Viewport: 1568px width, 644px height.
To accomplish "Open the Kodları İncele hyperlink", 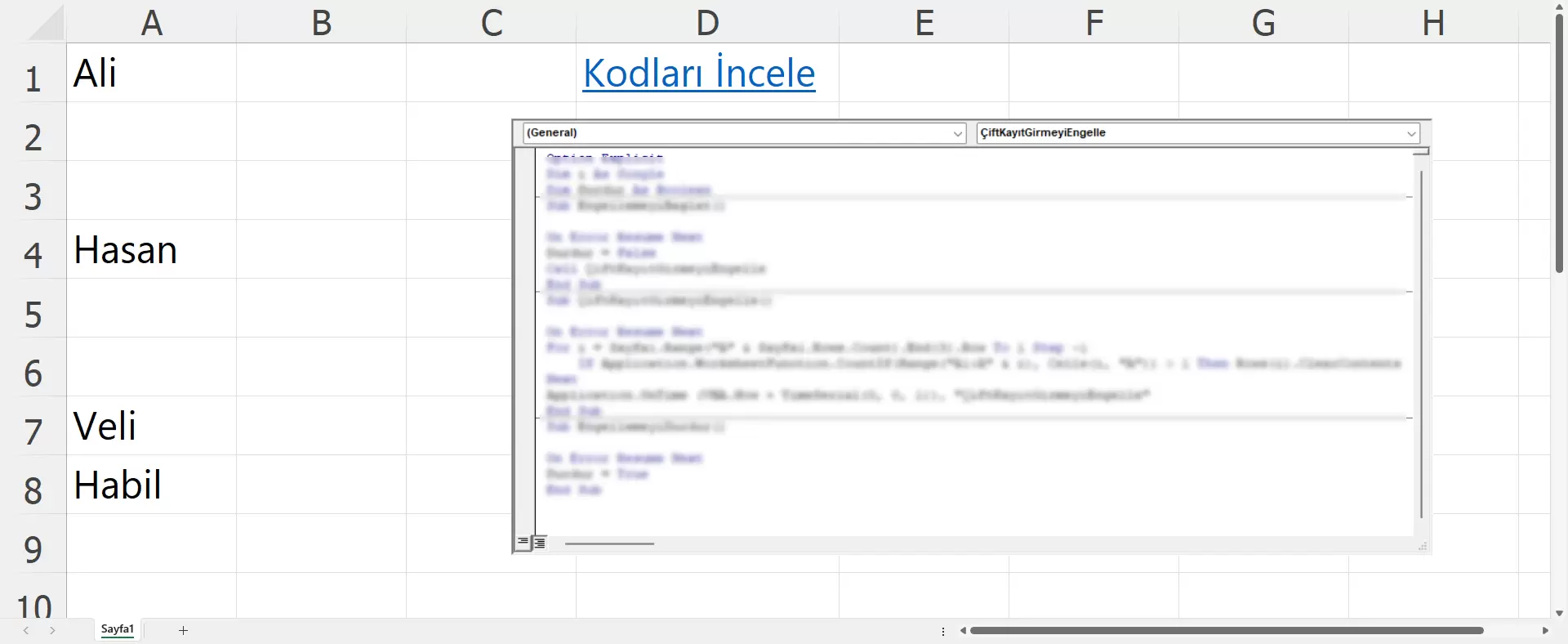I will click(698, 74).
